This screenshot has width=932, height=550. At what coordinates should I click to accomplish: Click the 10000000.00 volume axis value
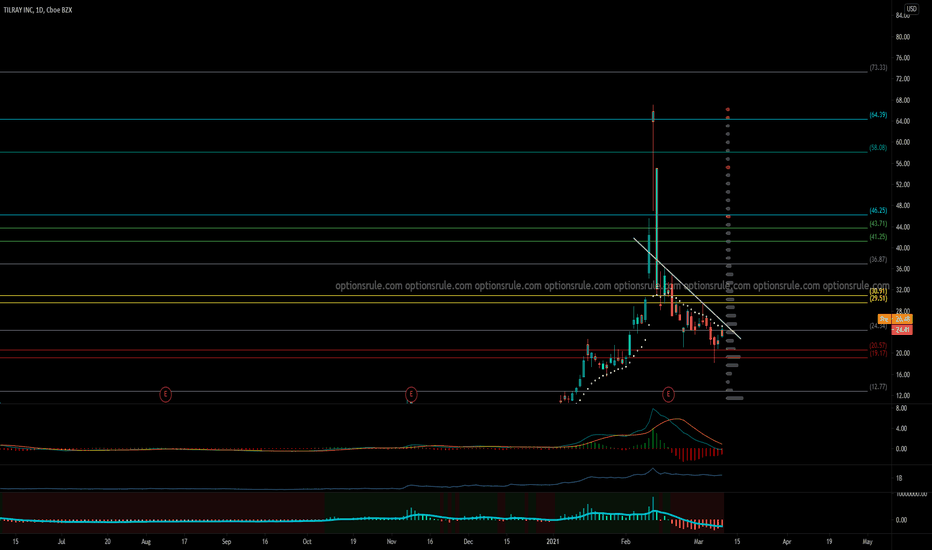coord(911,494)
